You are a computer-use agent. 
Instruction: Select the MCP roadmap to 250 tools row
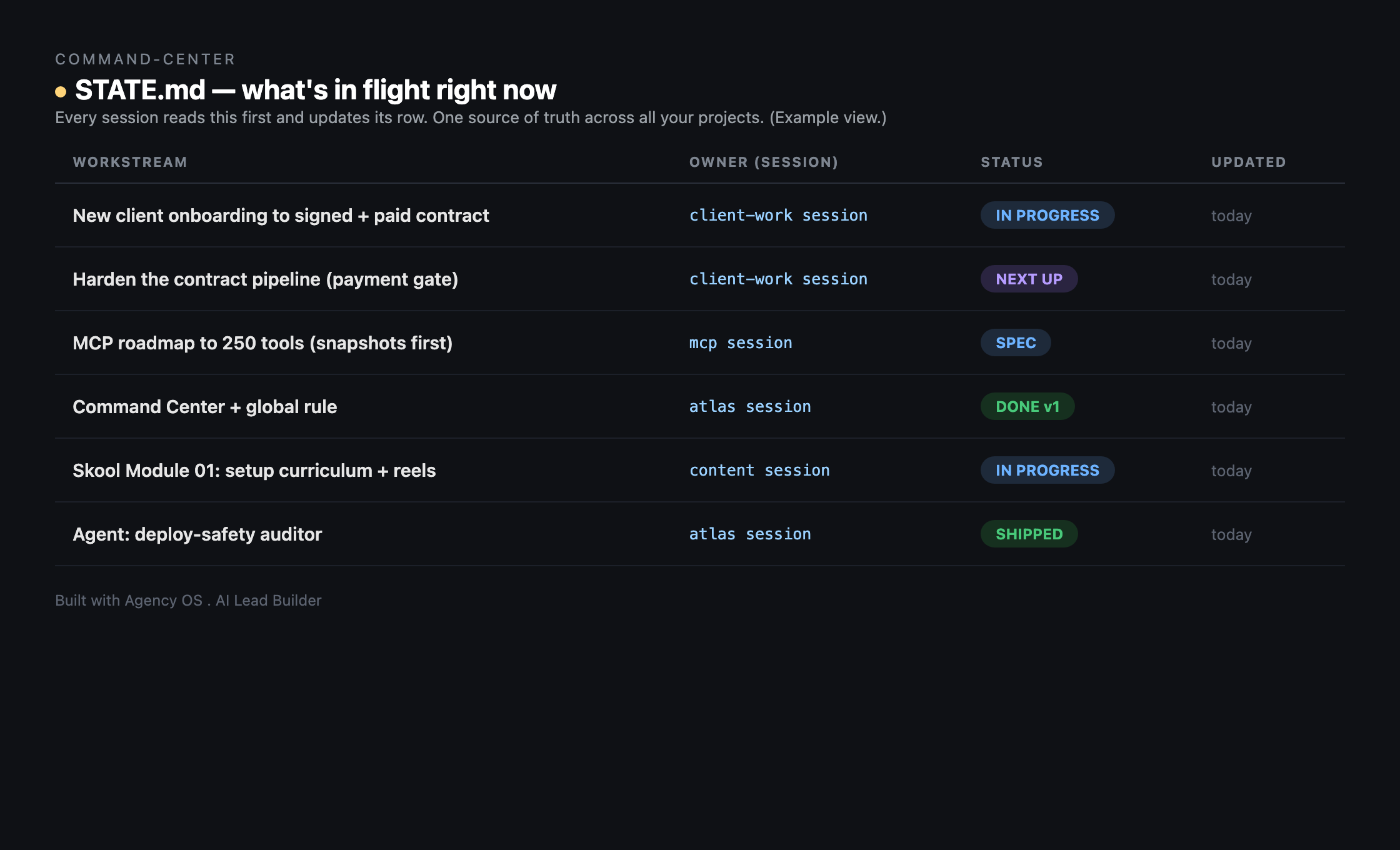click(700, 343)
